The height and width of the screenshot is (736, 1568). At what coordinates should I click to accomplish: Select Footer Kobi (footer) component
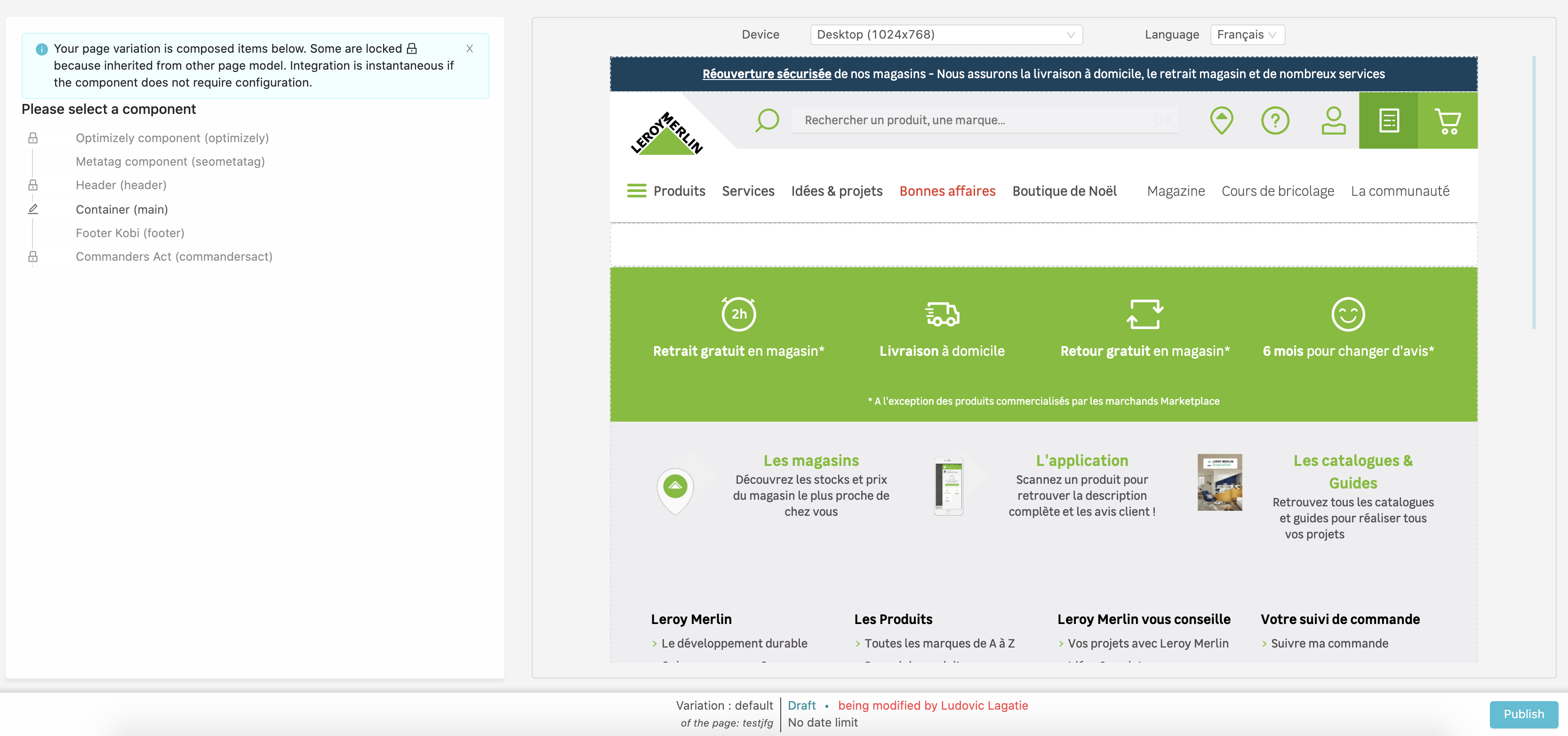click(x=130, y=233)
